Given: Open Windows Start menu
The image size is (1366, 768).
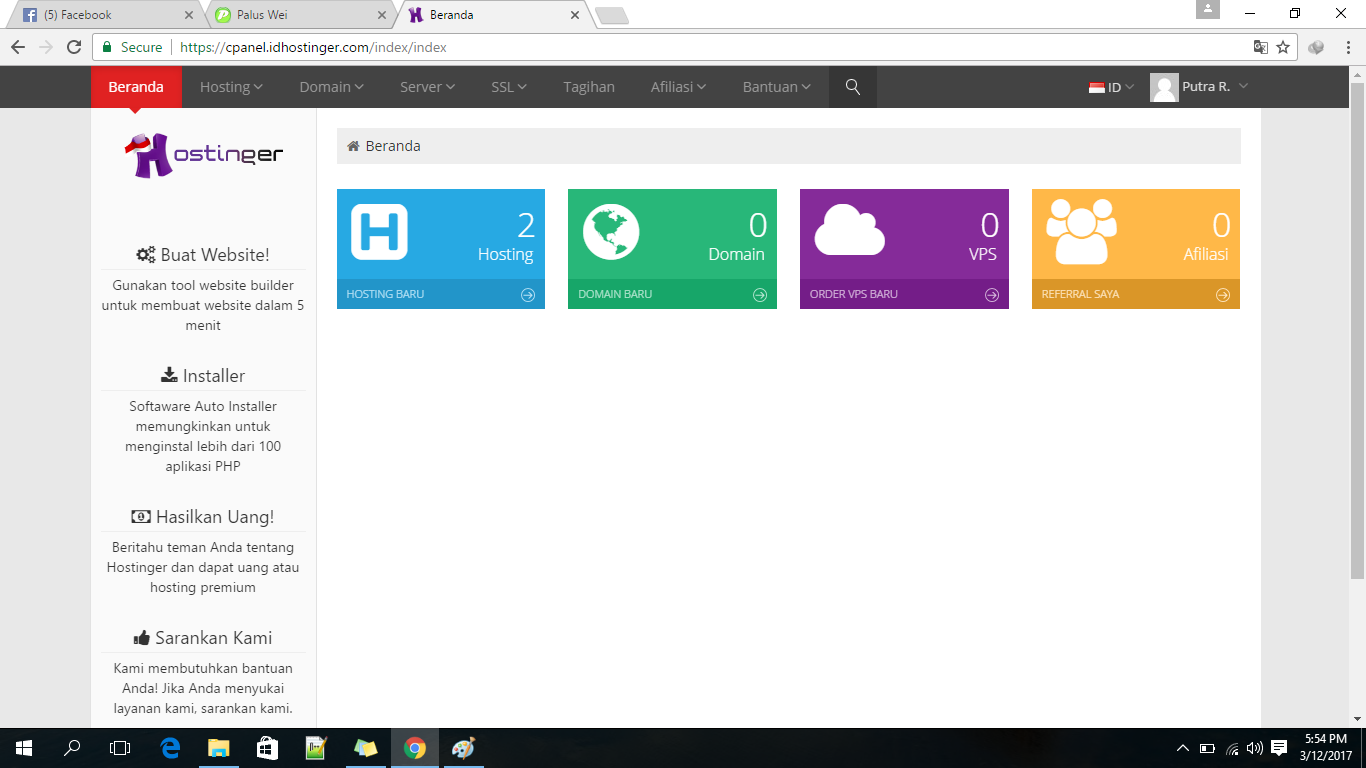Looking at the screenshot, I should pyautogui.click(x=24, y=748).
